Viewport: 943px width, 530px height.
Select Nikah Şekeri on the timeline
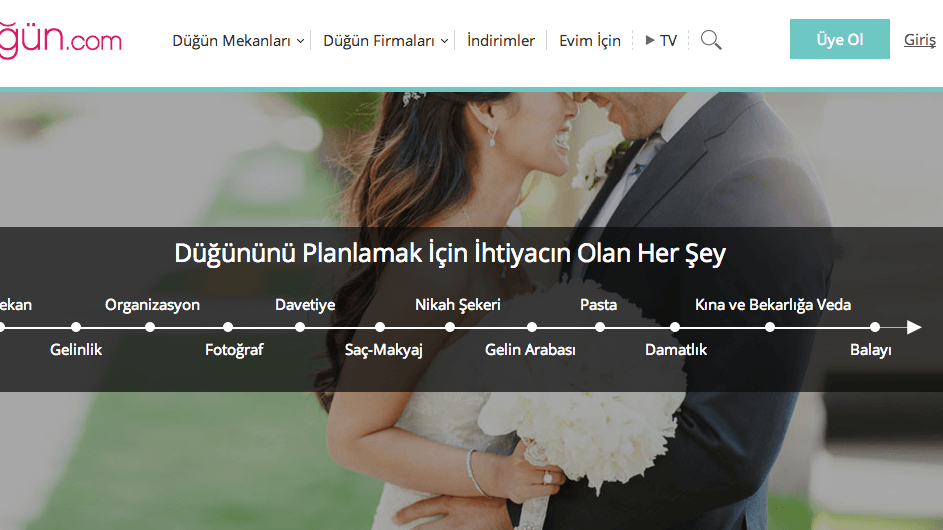(458, 305)
